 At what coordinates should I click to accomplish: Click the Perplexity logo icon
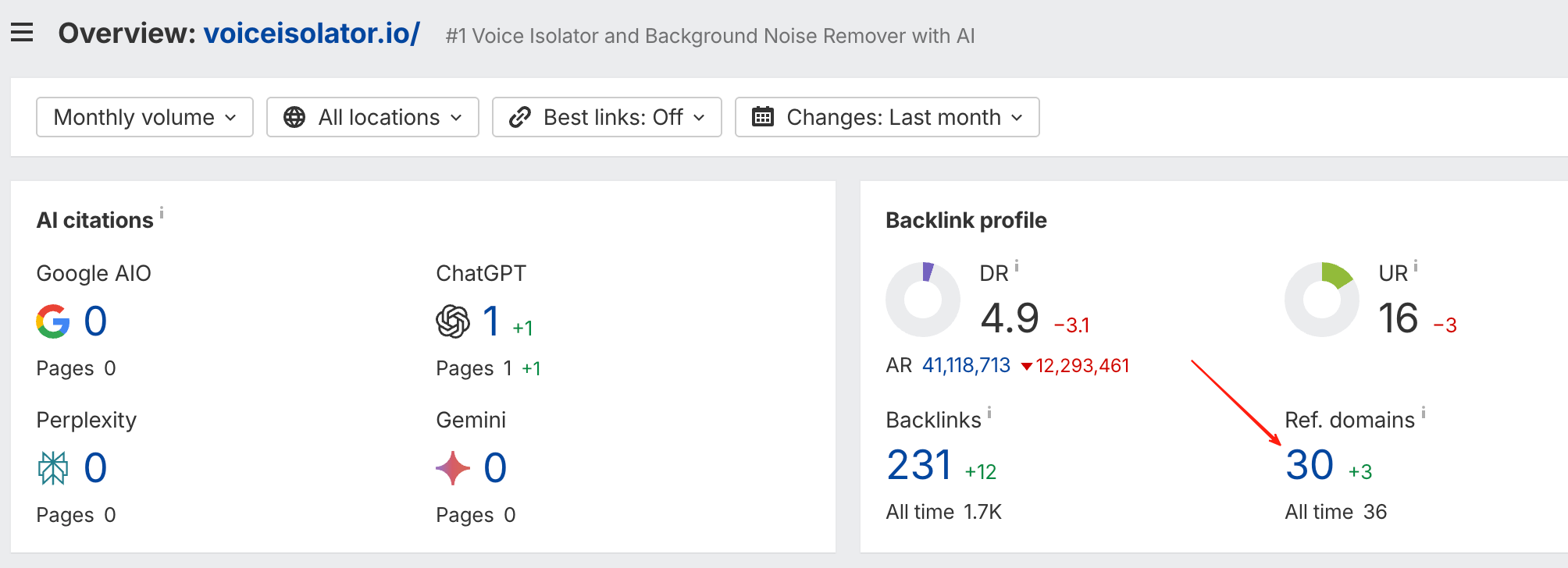[53, 468]
